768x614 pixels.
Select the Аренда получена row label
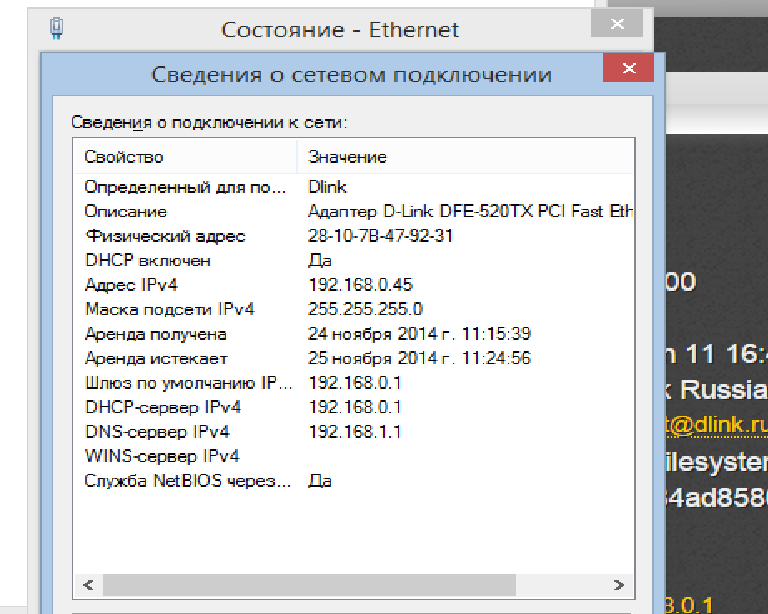(155, 334)
